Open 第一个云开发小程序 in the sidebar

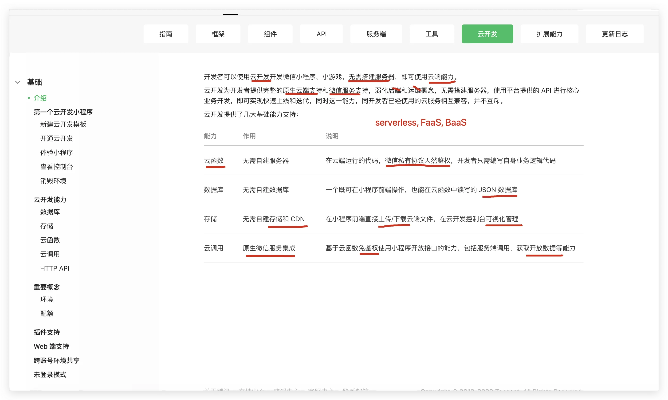pyautogui.click(x=63, y=112)
